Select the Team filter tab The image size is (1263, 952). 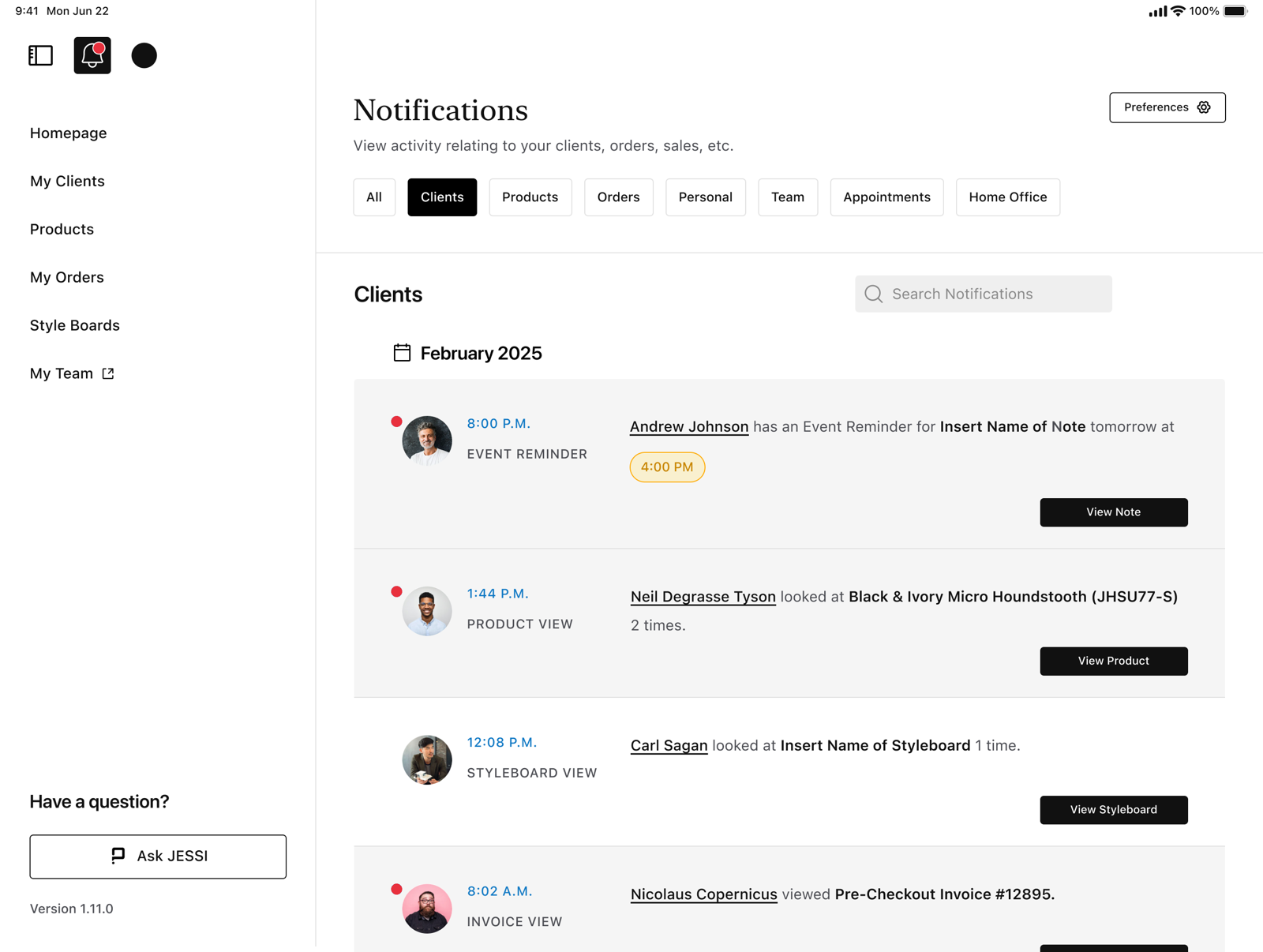[x=788, y=197]
